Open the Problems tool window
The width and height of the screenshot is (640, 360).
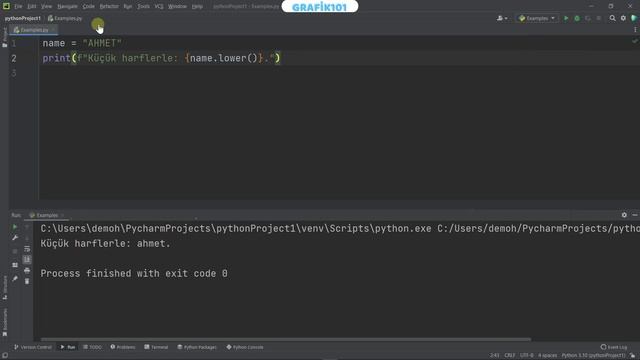(x=123, y=347)
